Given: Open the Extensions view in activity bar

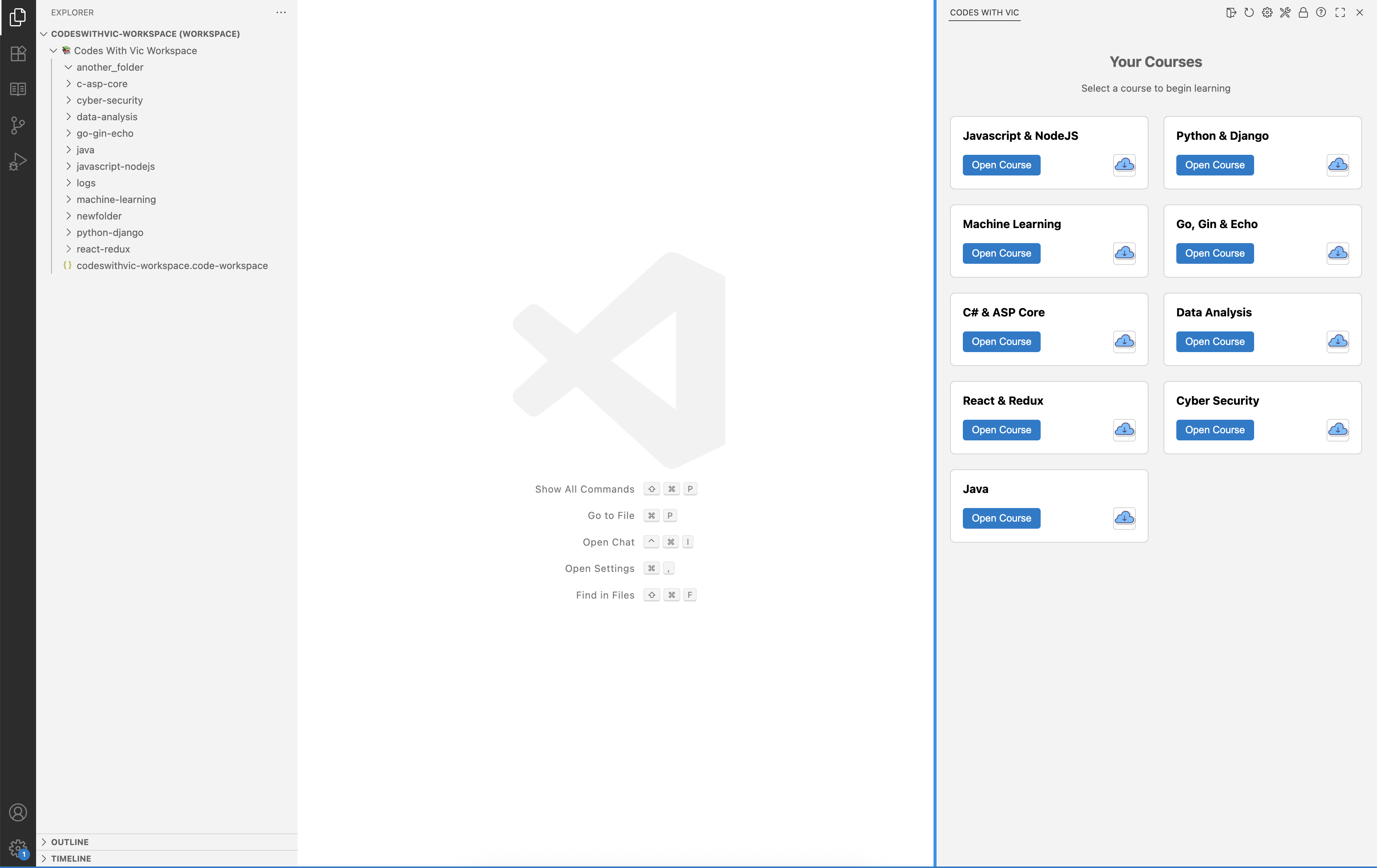Looking at the screenshot, I should point(18,53).
